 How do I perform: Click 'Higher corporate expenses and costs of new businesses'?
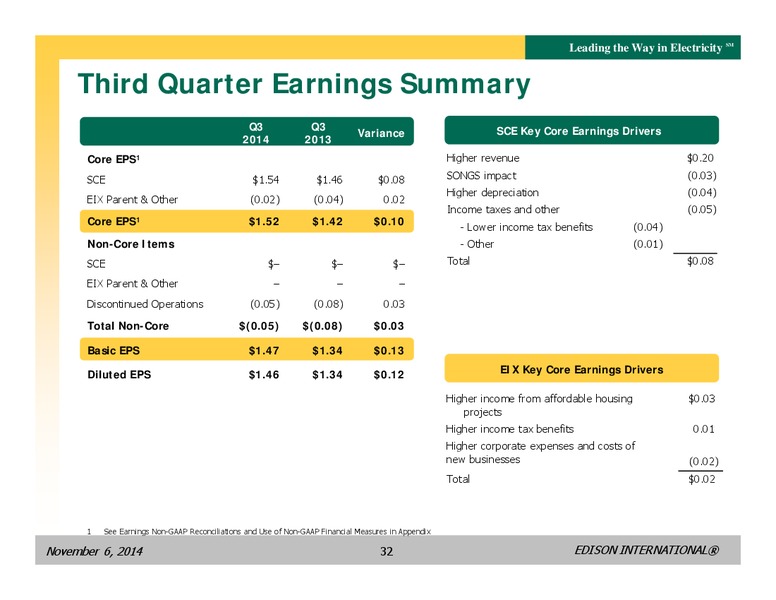click(x=540, y=453)
